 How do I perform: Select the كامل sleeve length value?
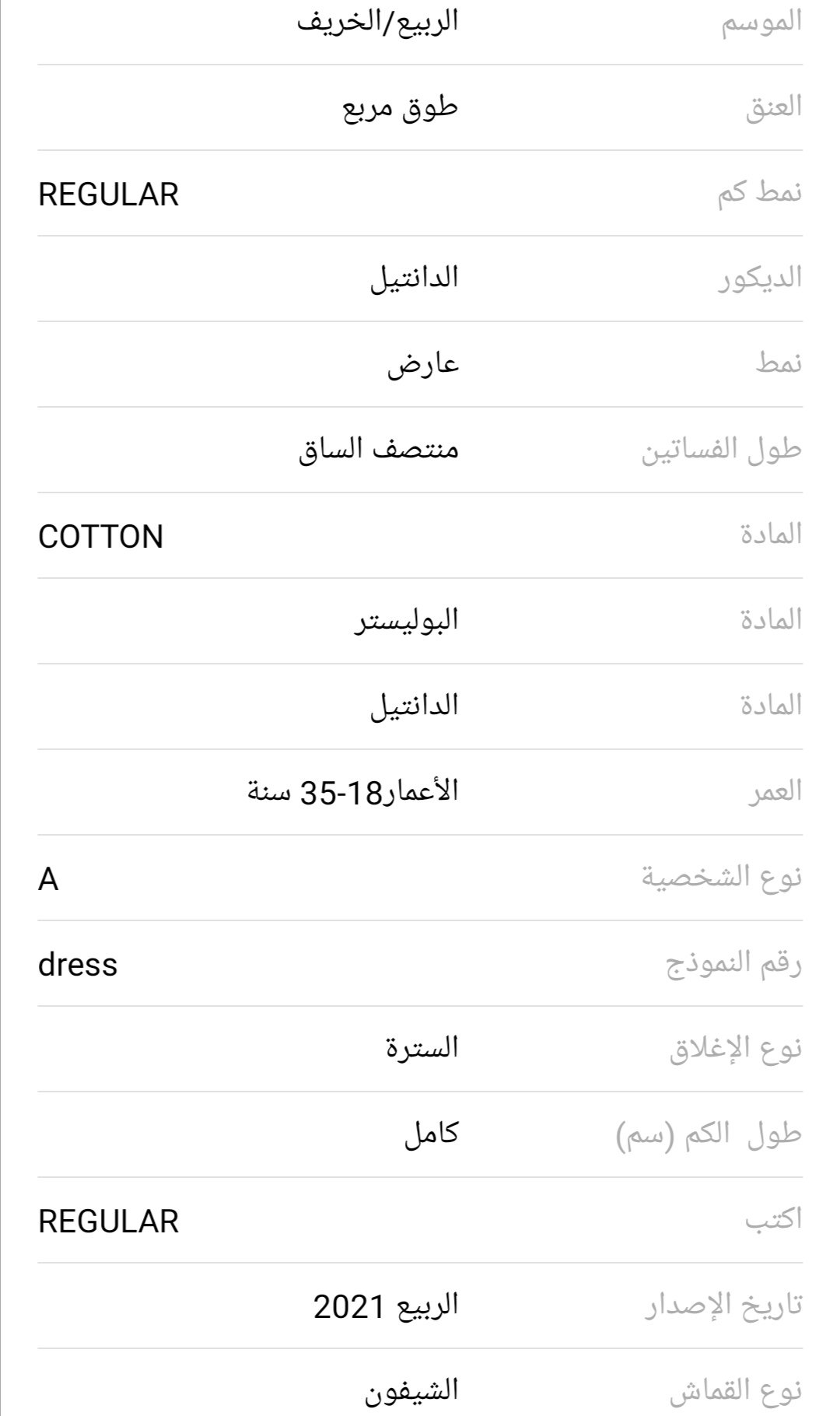pyautogui.click(x=431, y=1134)
